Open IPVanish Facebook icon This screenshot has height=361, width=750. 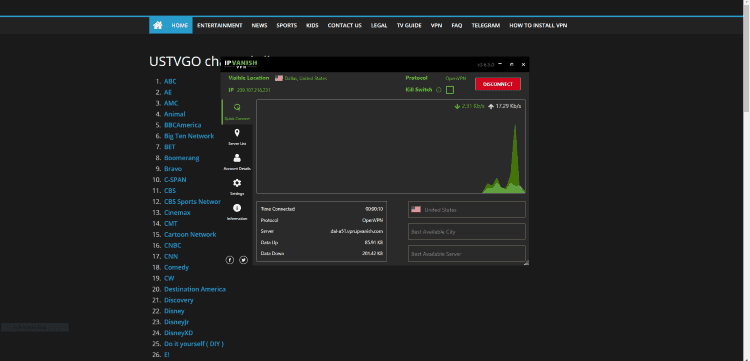coord(230,260)
